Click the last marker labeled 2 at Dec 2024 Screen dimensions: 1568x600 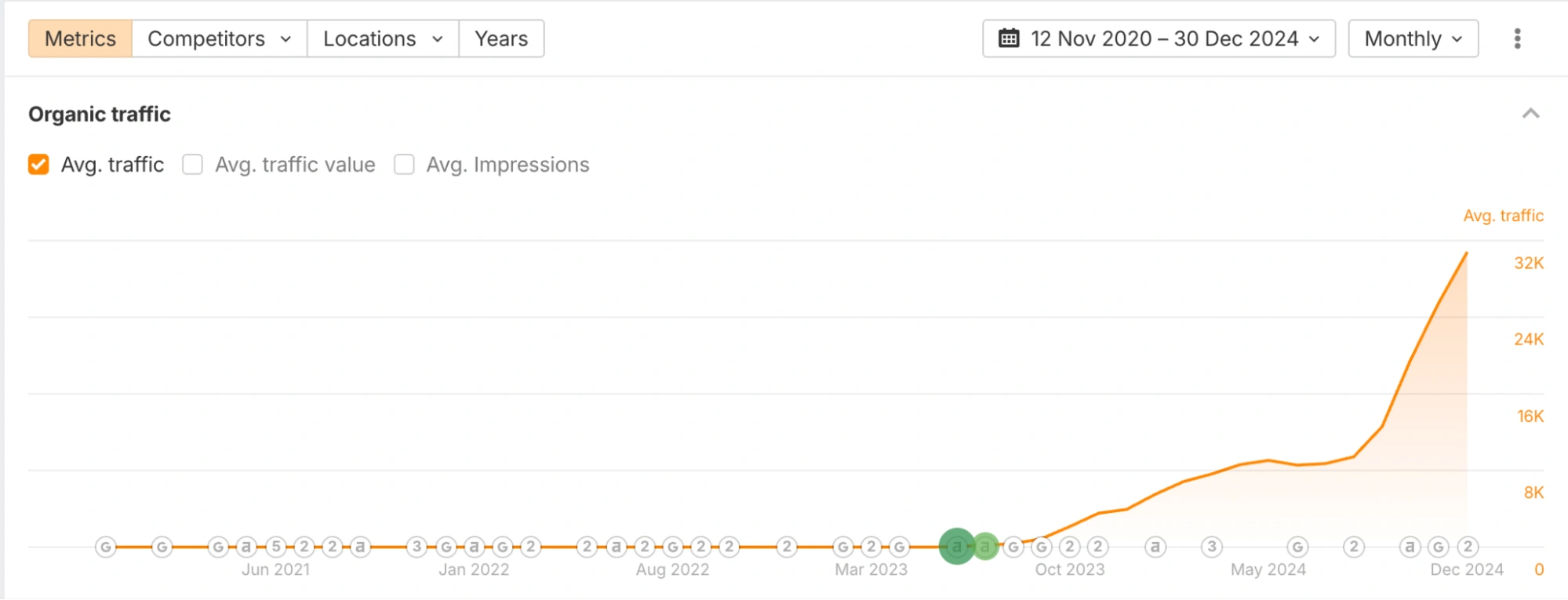(1468, 547)
